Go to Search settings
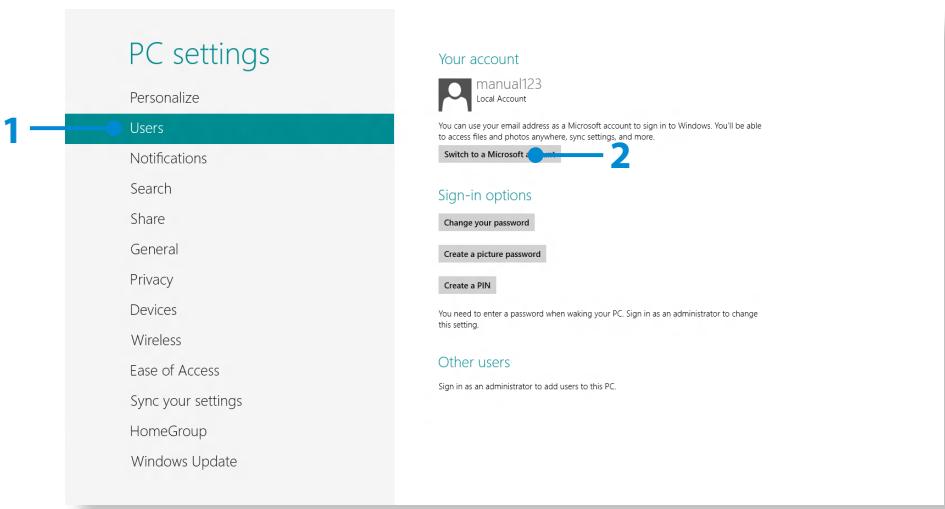Viewport: 945px width, 509px height. pos(151,189)
